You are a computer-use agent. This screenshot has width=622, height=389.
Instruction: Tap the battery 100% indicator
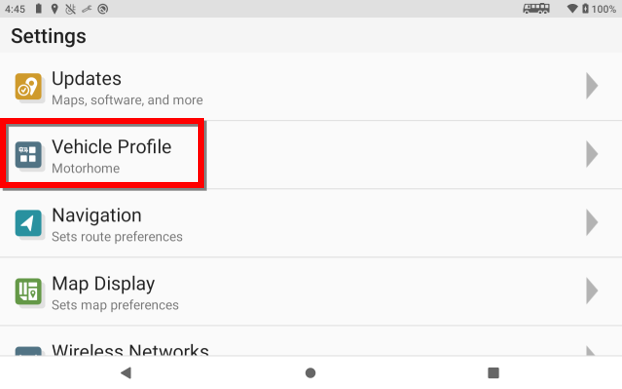coord(599,9)
